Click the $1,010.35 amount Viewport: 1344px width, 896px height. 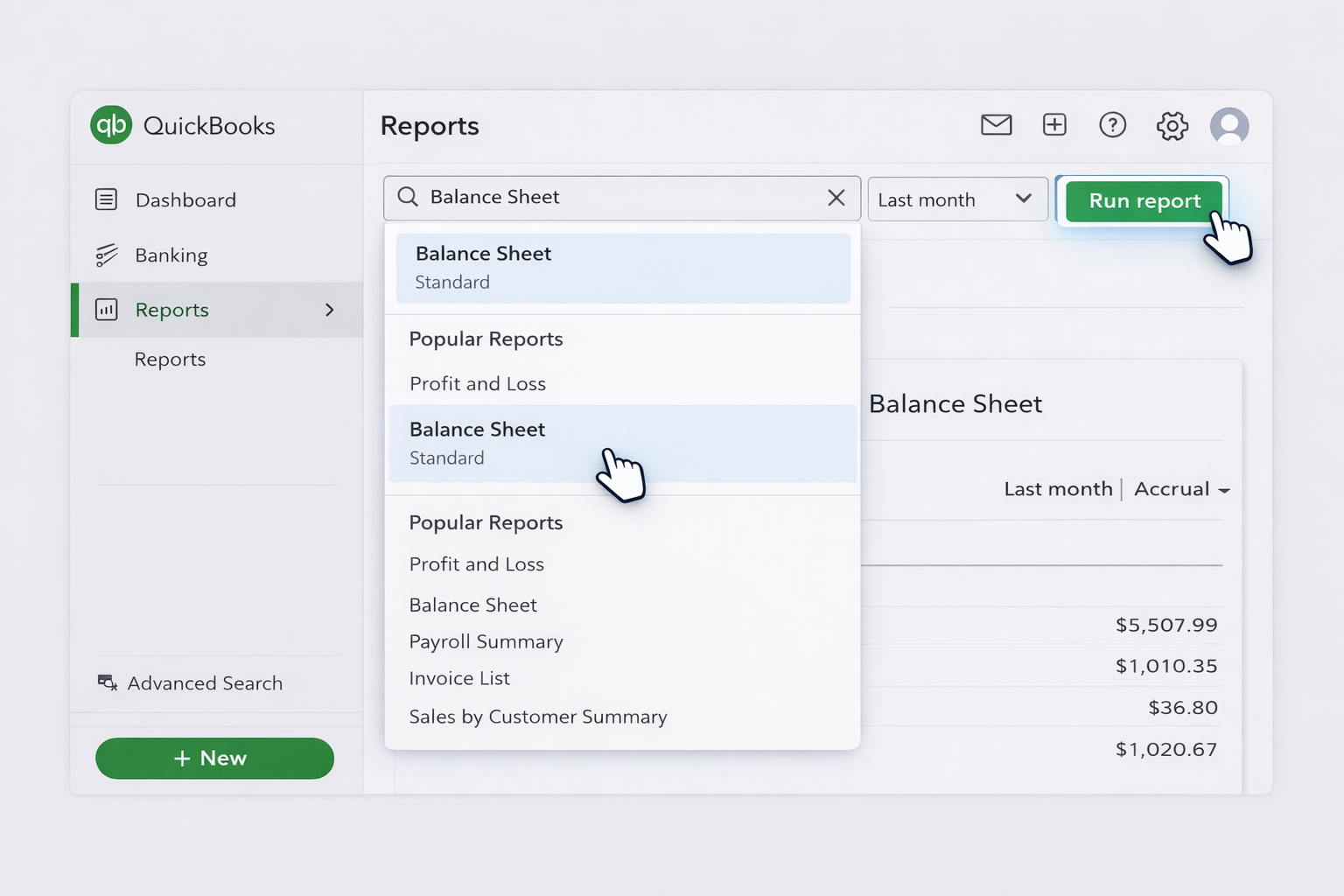1165,666
